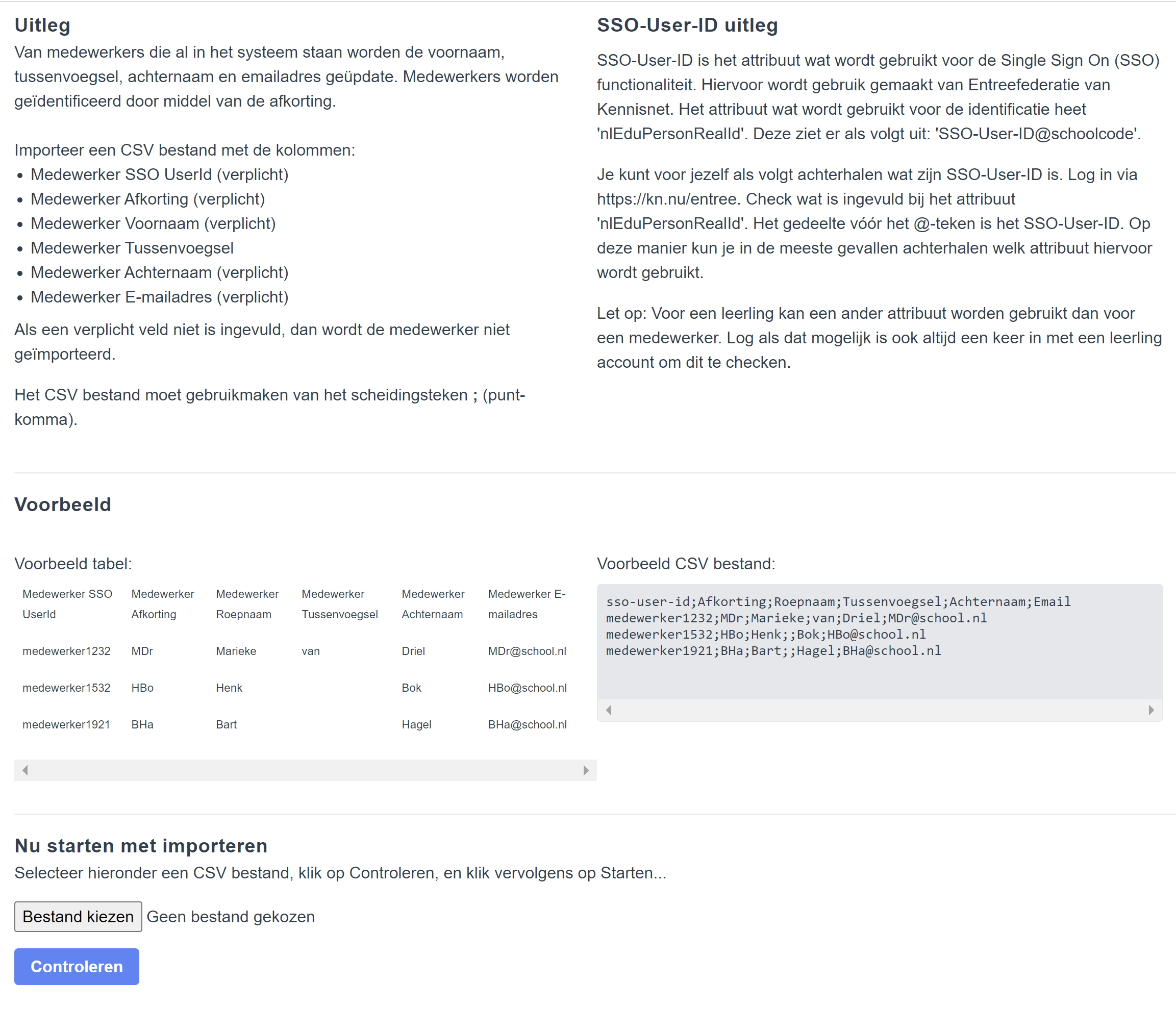The width and height of the screenshot is (1176, 1009).
Task: Click the 'Medewerker E-mailadres' column header
Action: (x=526, y=604)
